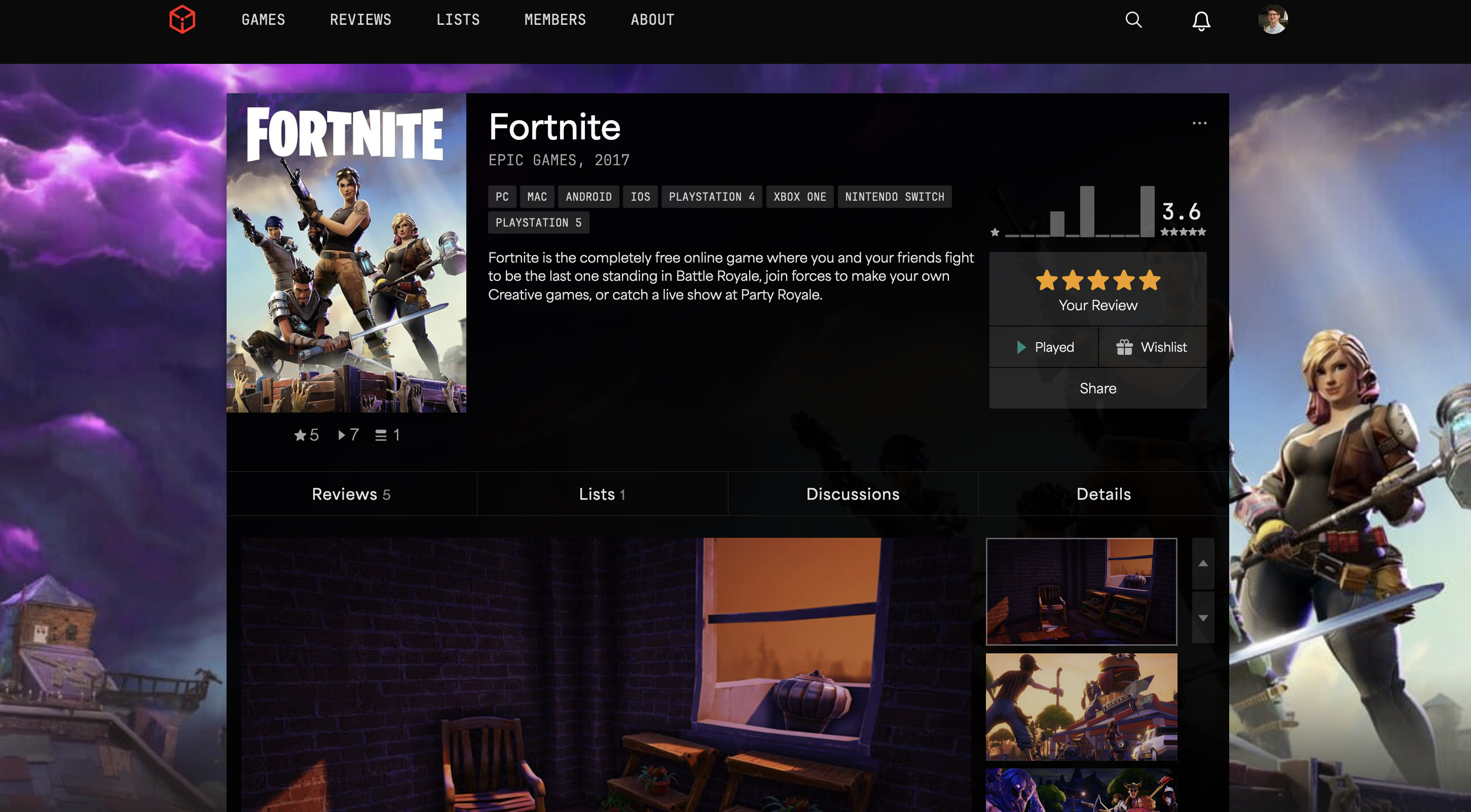The image size is (1471, 812).
Task: Select the Xbox One tag
Action: coord(799,197)
